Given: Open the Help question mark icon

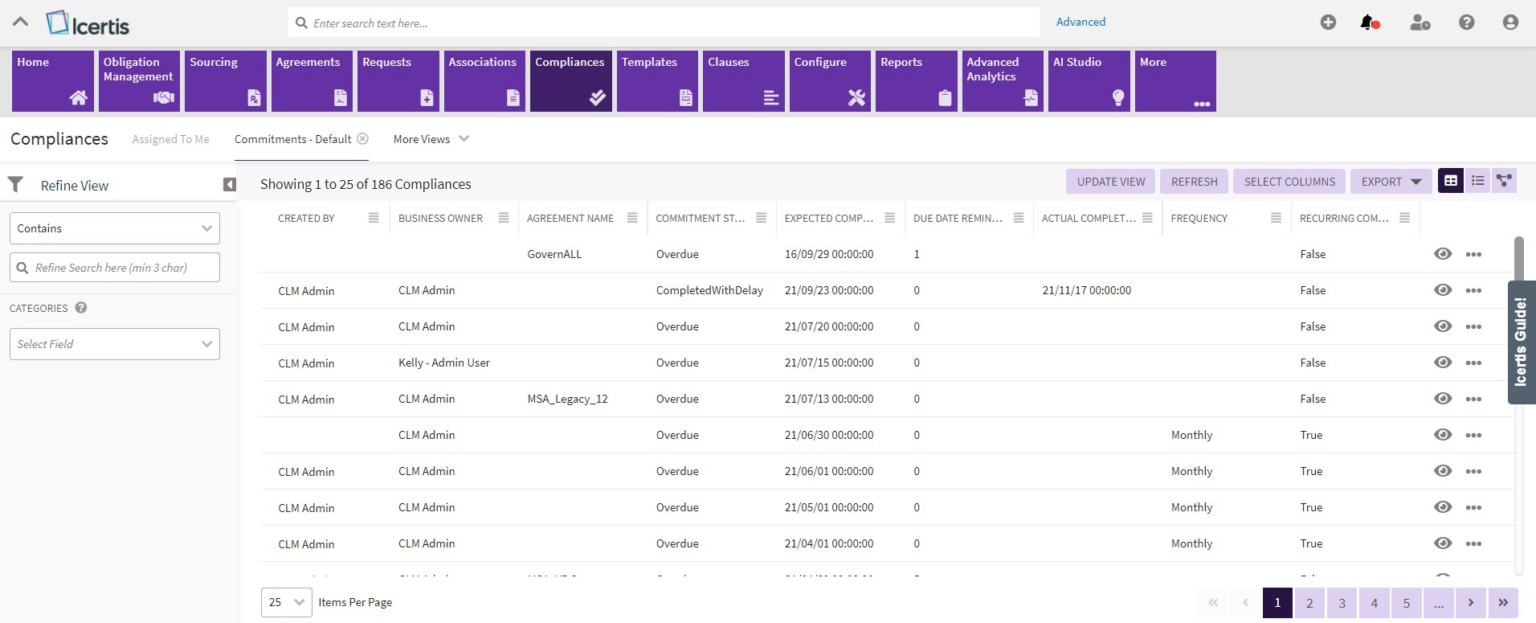Looking at the screenshot, I should tap(1466, 21).
